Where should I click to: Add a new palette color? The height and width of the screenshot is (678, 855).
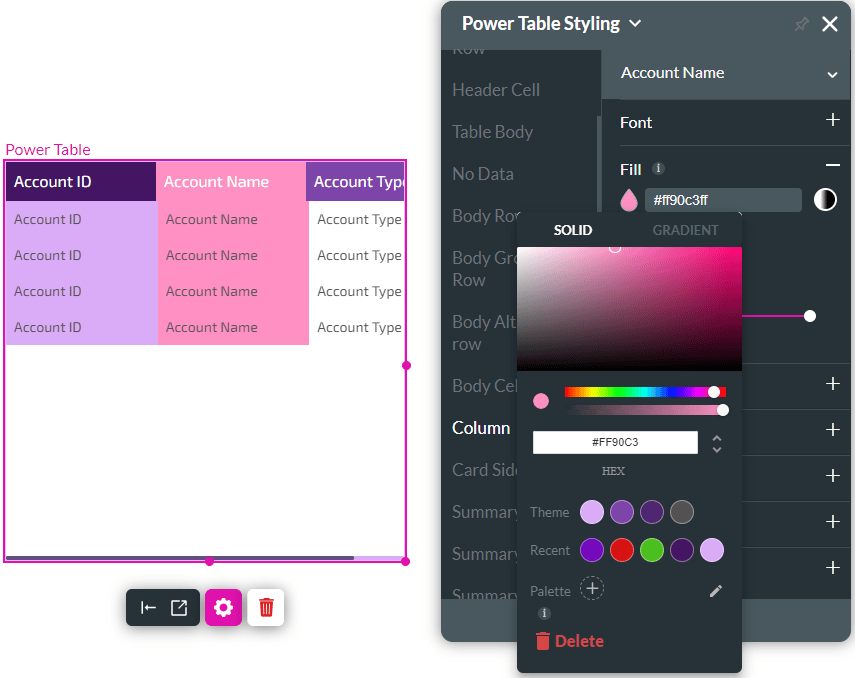[592, 589]
